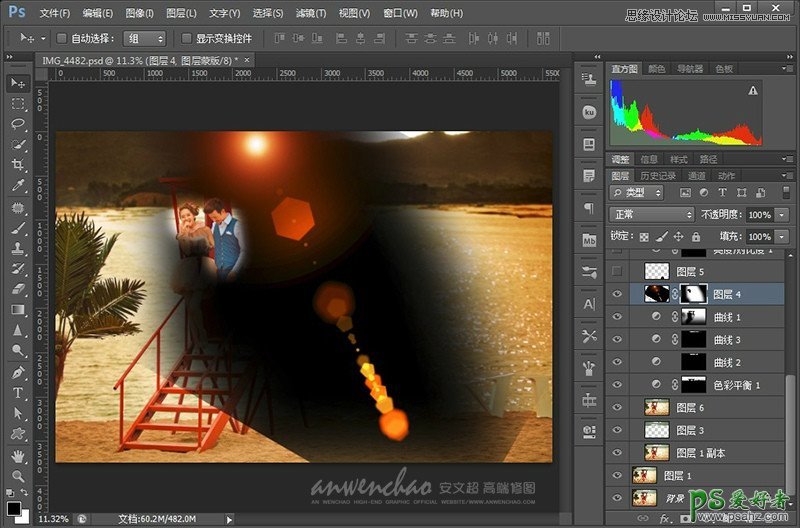
Task: Open the blend mode dropdown showing 正常
Action: pyautogui.click(x=653, y=215)
